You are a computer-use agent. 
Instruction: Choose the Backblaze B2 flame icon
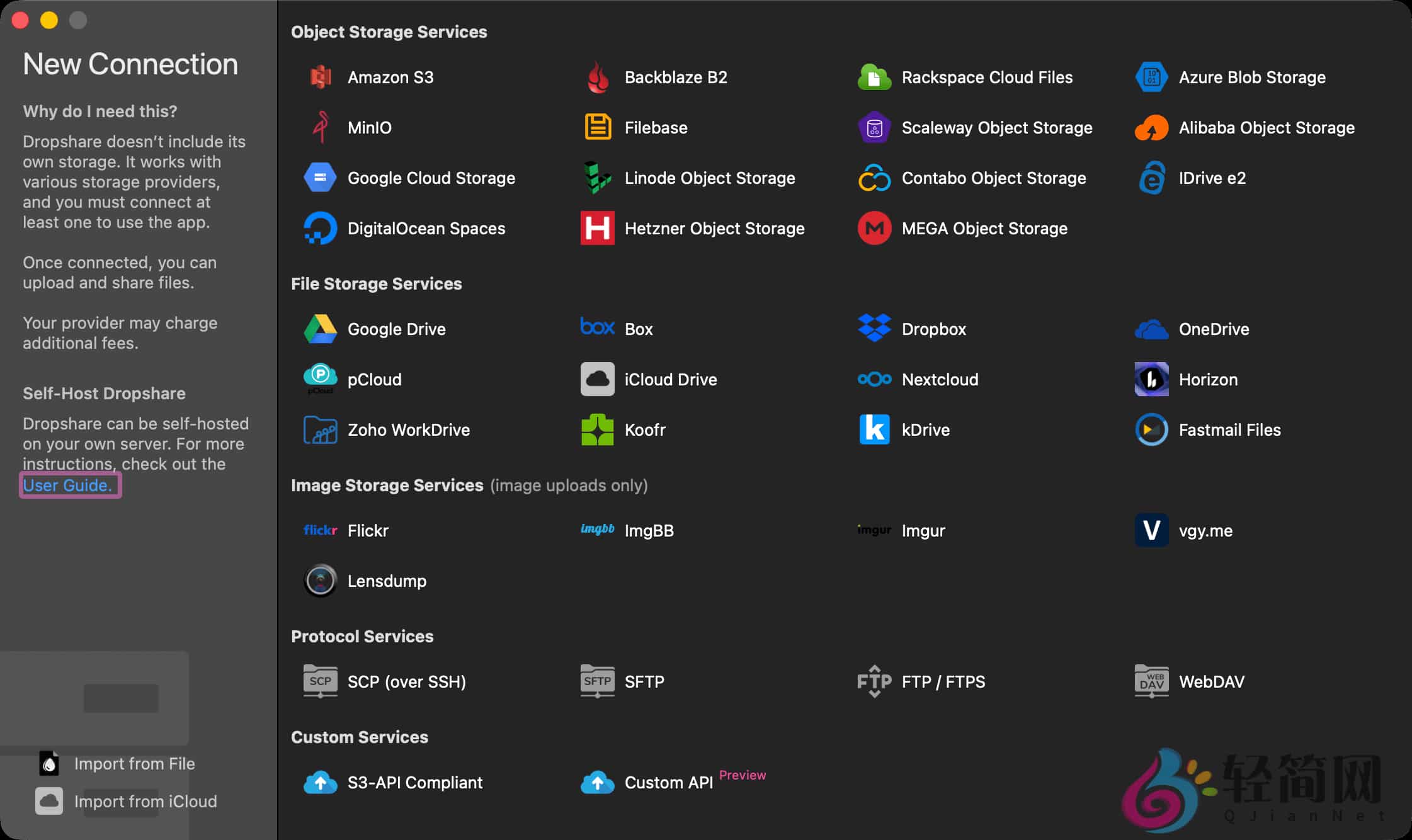click(598, 77)
